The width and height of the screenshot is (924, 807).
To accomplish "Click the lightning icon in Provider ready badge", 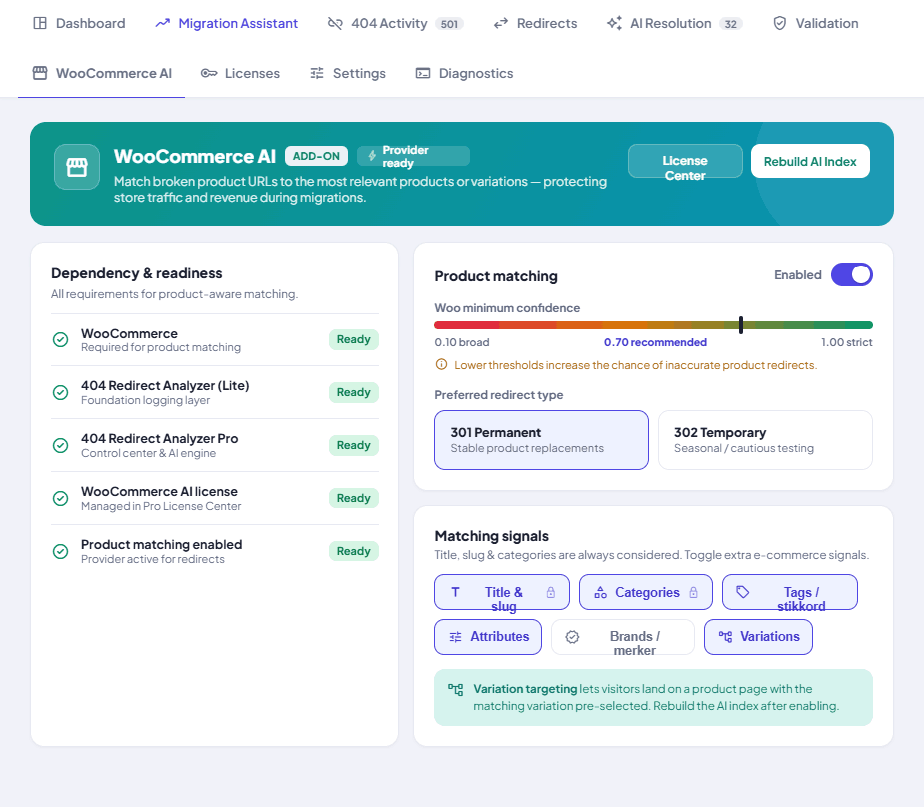I will (x=372, y=156).
